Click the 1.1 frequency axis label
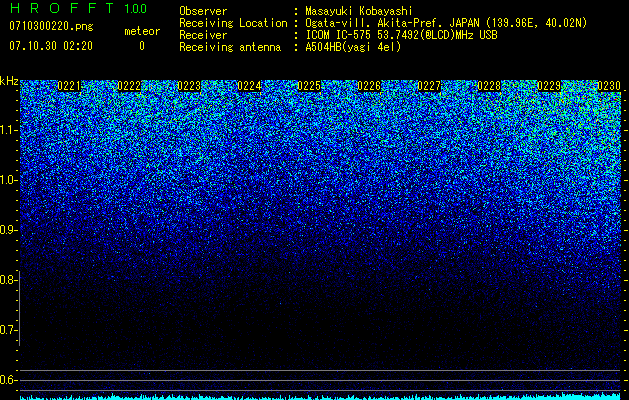The image size is (629, 400). tap(8, 130)
